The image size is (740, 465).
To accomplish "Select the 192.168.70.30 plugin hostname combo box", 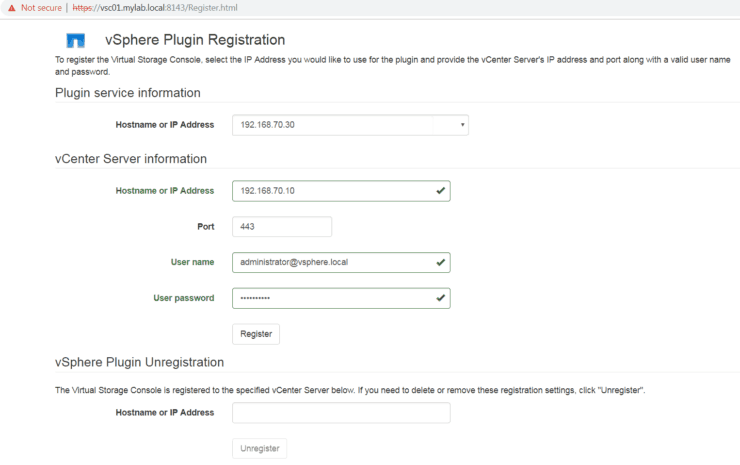I will click(x=340, y=125).
